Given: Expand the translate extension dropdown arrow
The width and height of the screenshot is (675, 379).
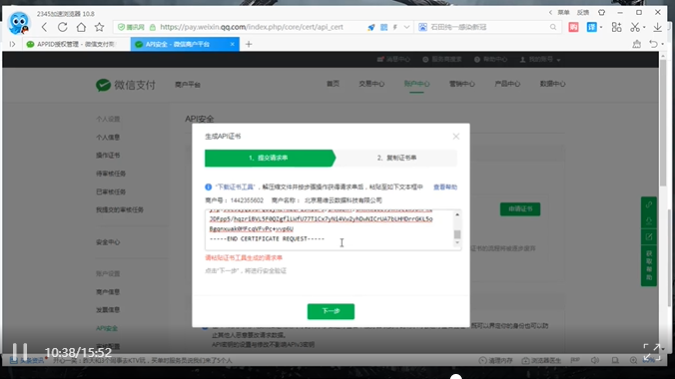Looking at the screenshot, I should click(601, 27).
